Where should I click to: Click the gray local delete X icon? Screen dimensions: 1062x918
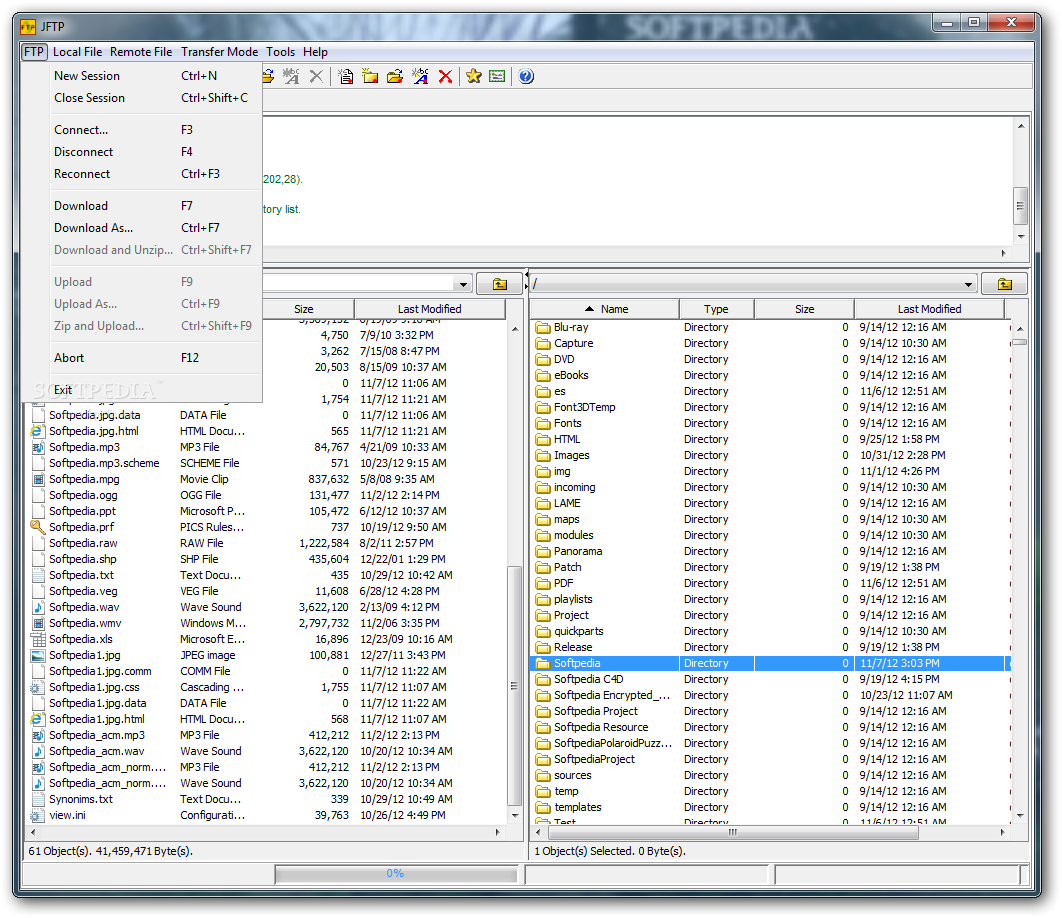coord(316,77)
